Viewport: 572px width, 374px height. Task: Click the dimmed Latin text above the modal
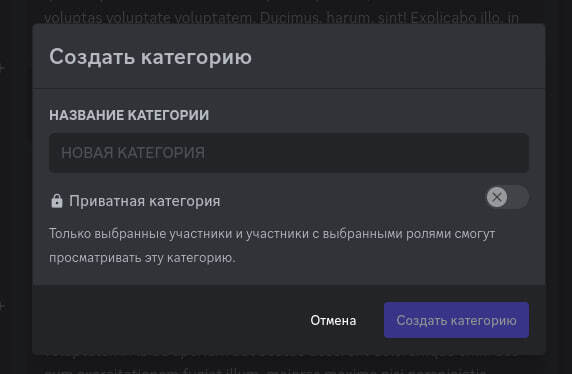point(281,18)
